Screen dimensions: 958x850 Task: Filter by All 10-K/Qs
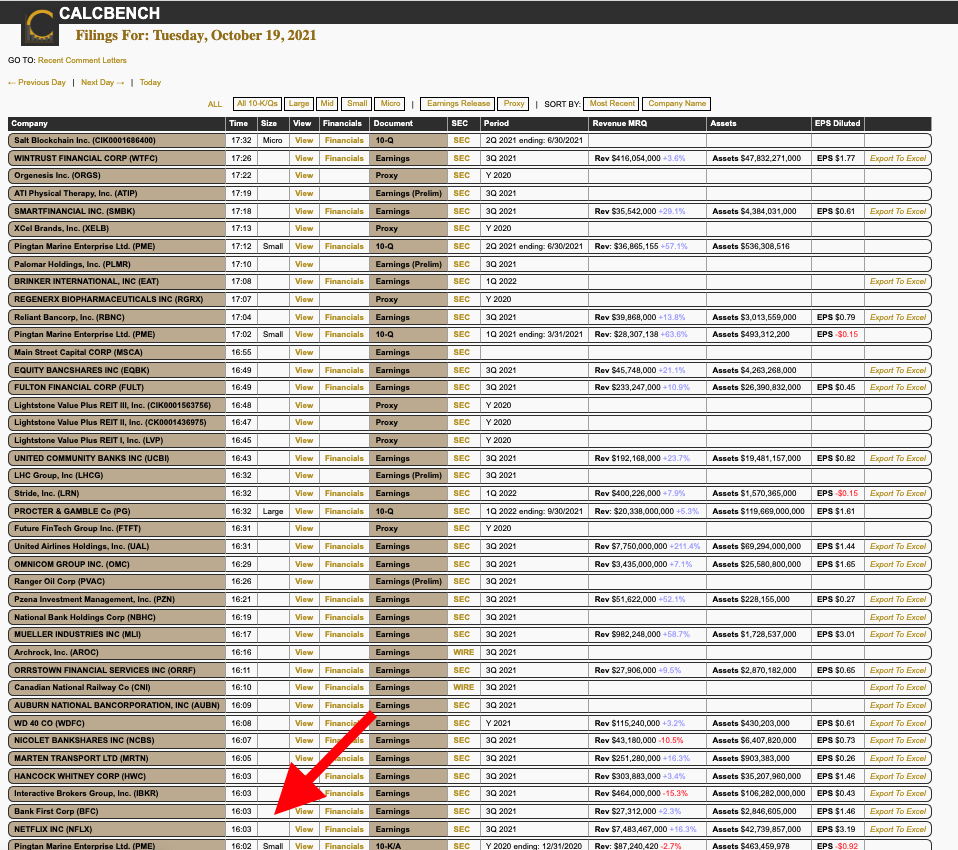tap(257, 104)
